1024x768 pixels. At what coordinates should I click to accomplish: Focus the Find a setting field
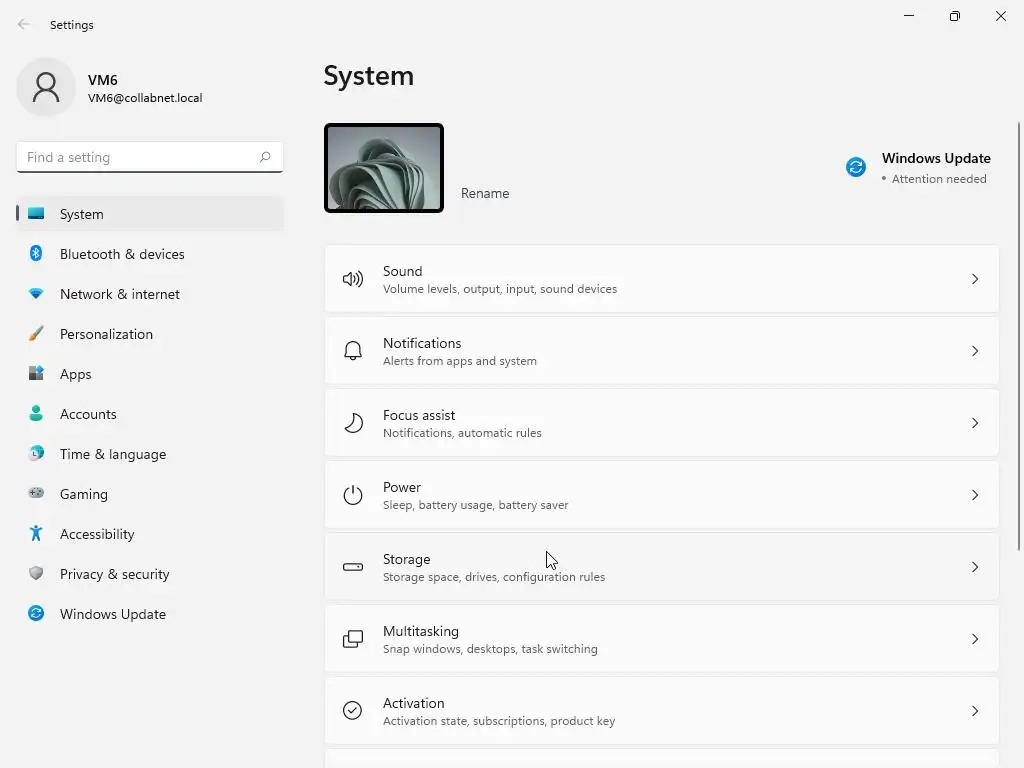click(x=138, y=157)
